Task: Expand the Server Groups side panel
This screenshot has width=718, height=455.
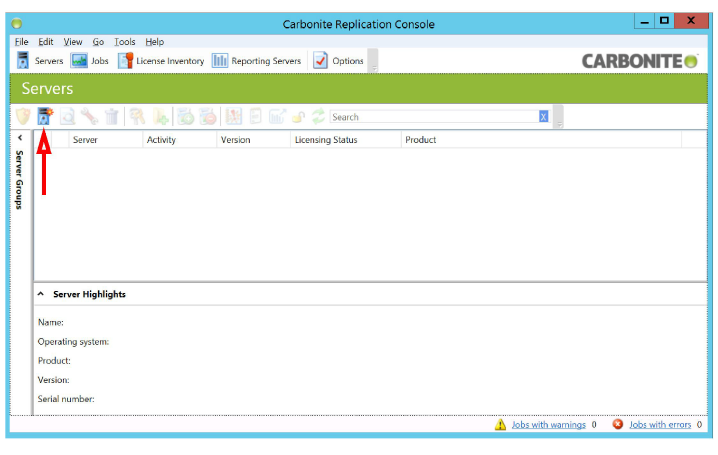Action: click(20, 138)
